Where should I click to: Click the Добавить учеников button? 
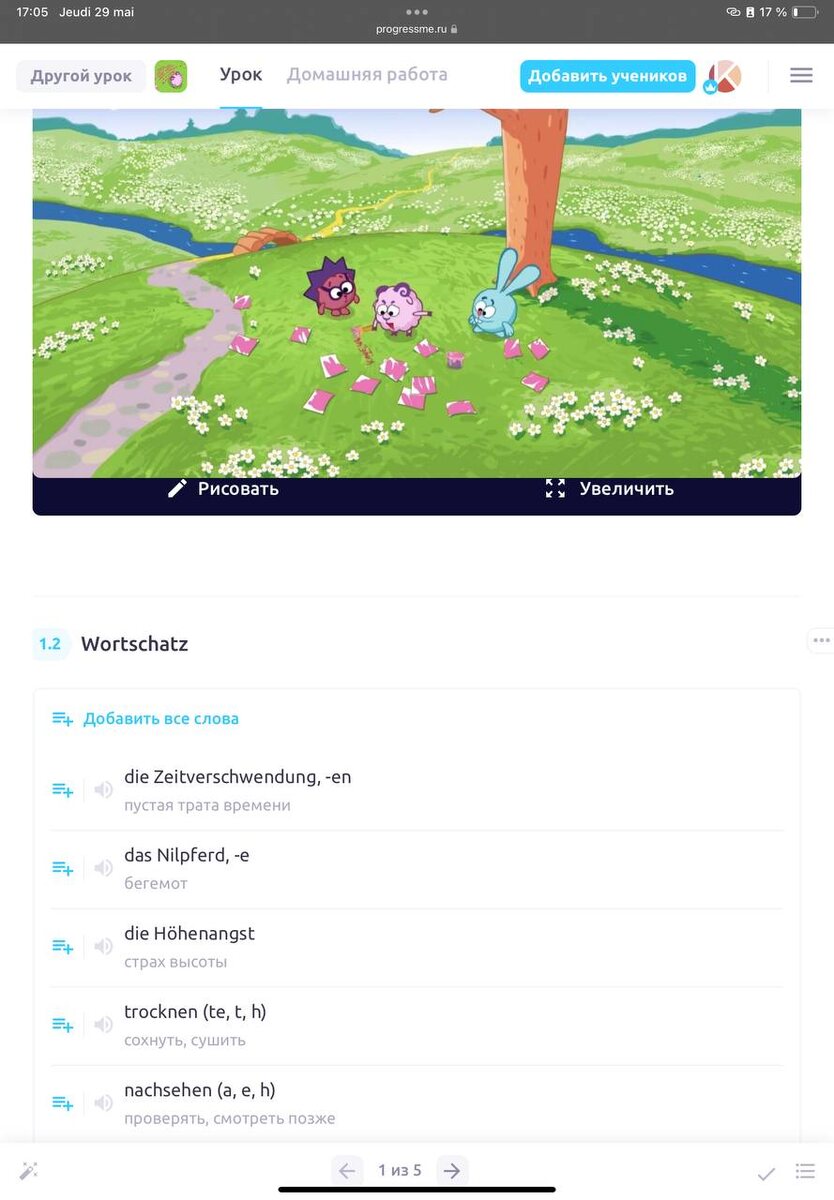[x=607, y=76]
